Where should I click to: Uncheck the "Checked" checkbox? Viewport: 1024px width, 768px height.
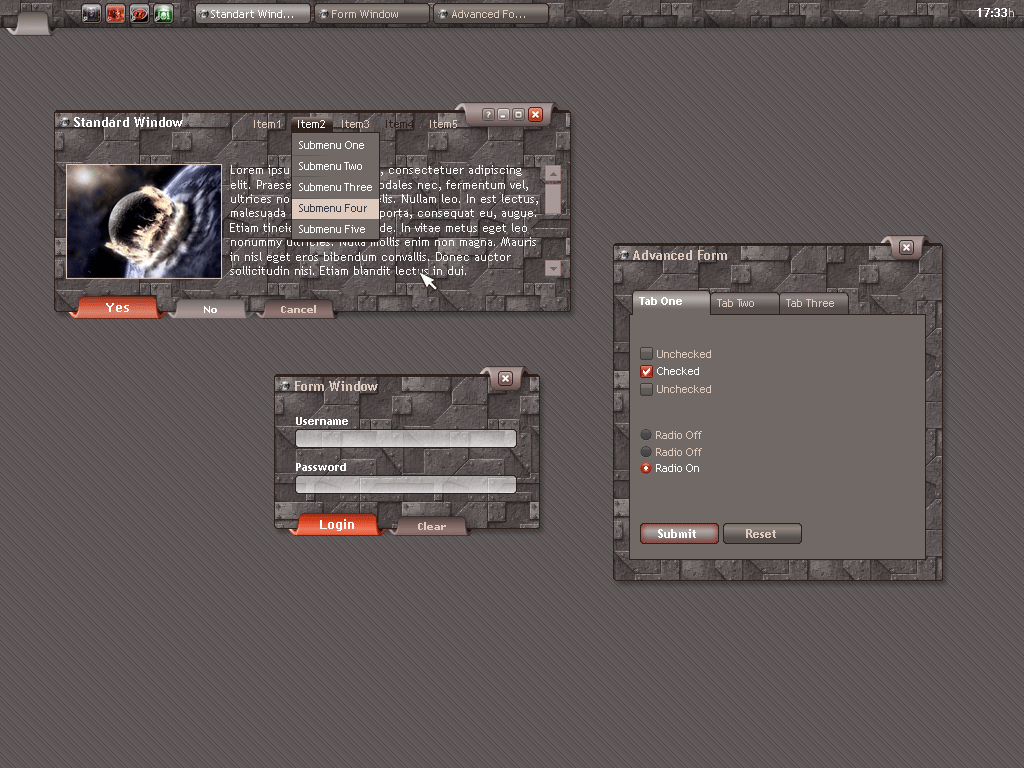point(646,371)
